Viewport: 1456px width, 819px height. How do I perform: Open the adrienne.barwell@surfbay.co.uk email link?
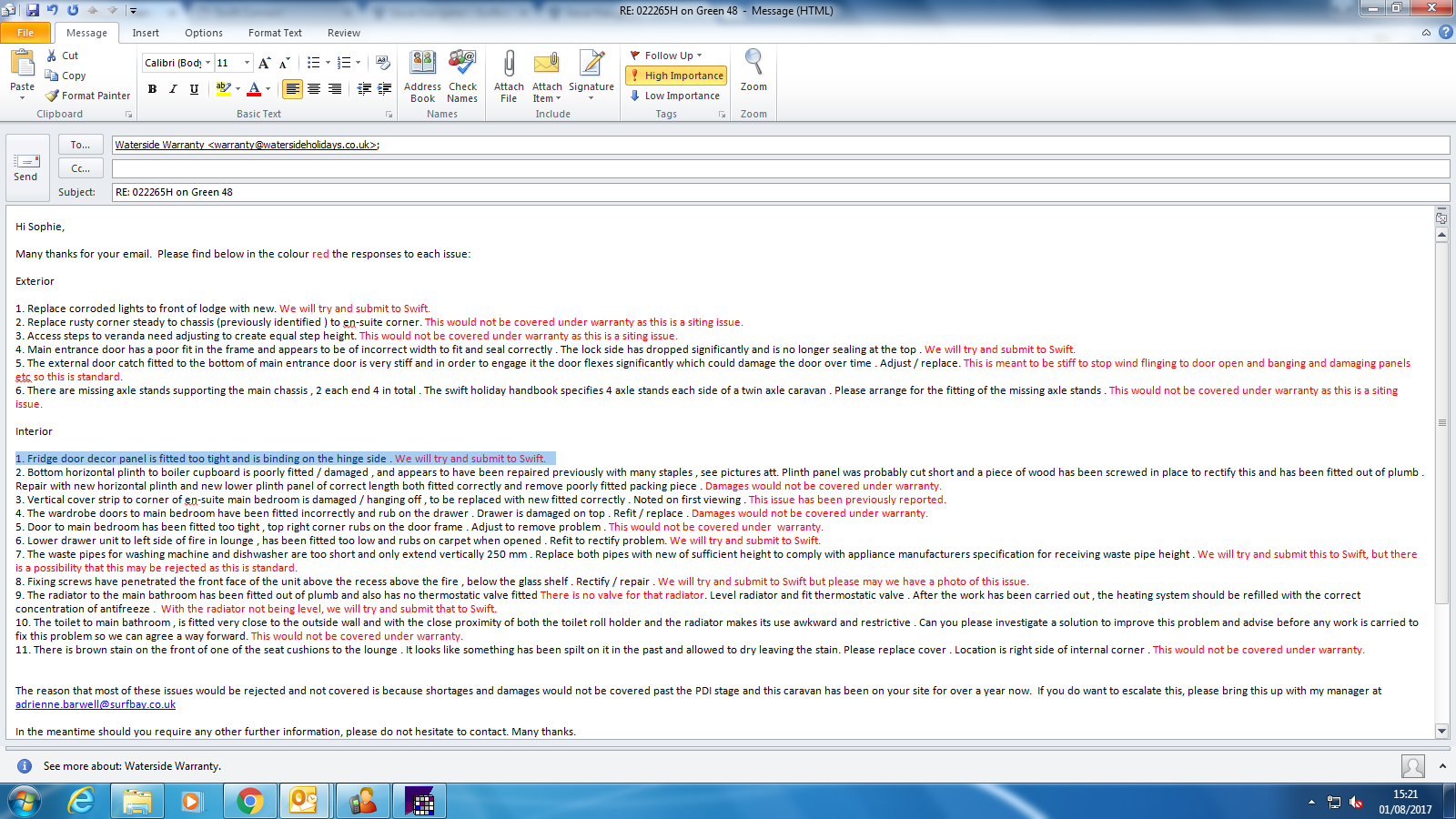pos(96,704)
